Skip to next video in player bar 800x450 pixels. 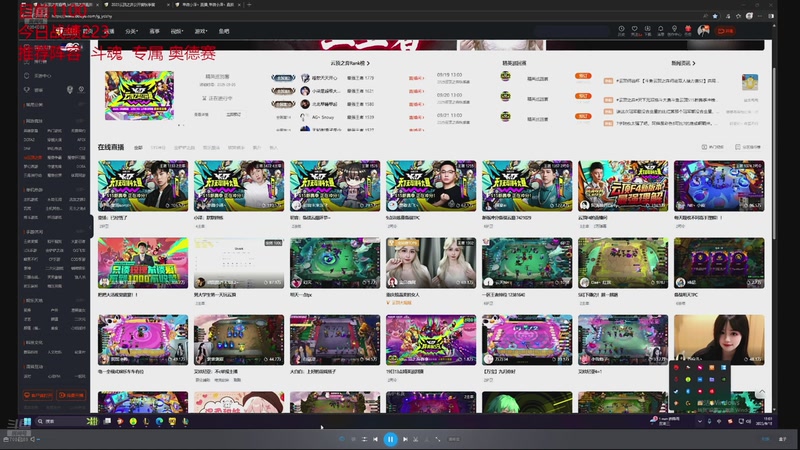[405, 439]
